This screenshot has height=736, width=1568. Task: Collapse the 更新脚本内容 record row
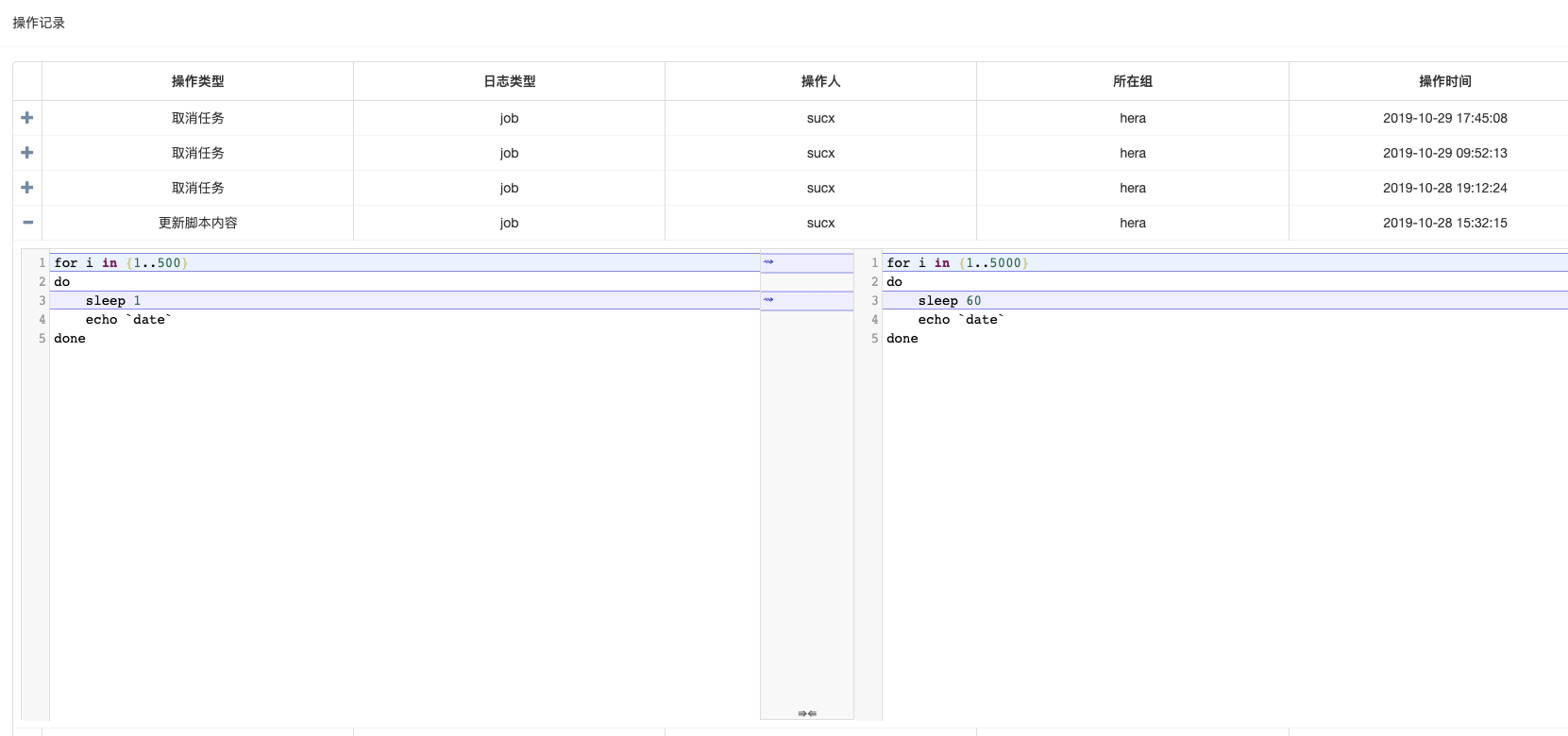pyautogui.click(x=27, y=223)
